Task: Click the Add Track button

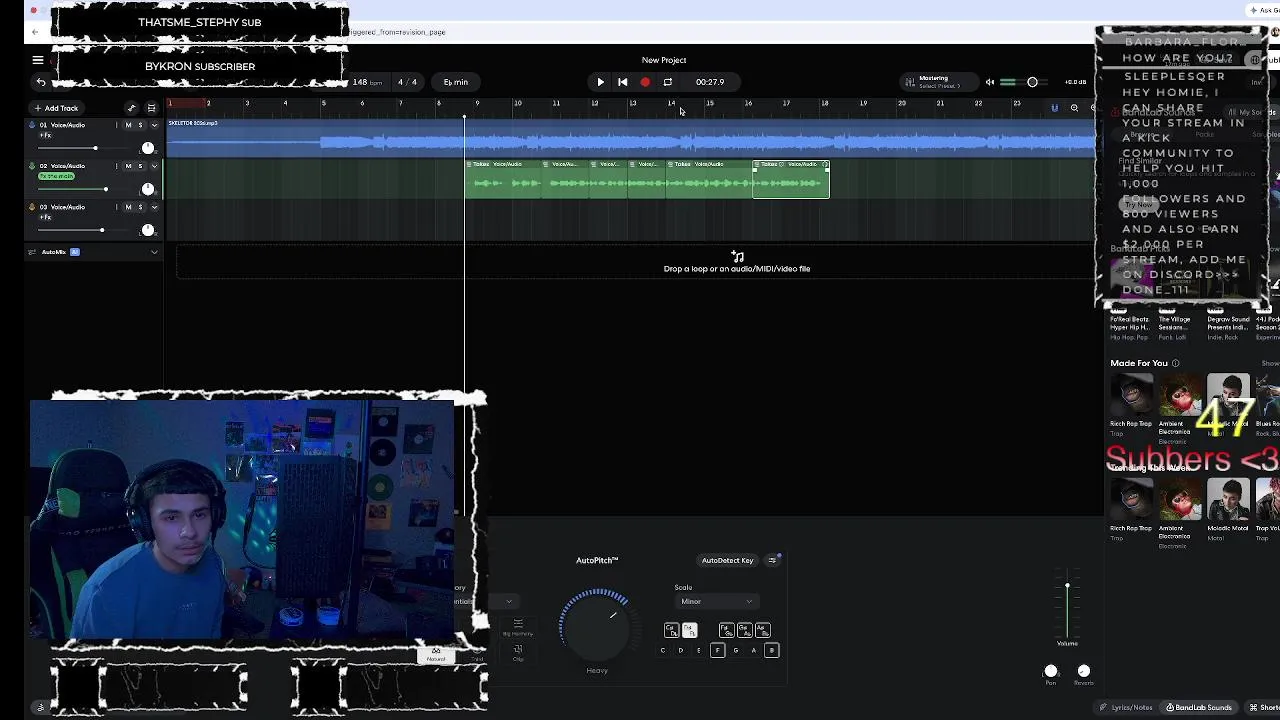Action: (57, 108)
